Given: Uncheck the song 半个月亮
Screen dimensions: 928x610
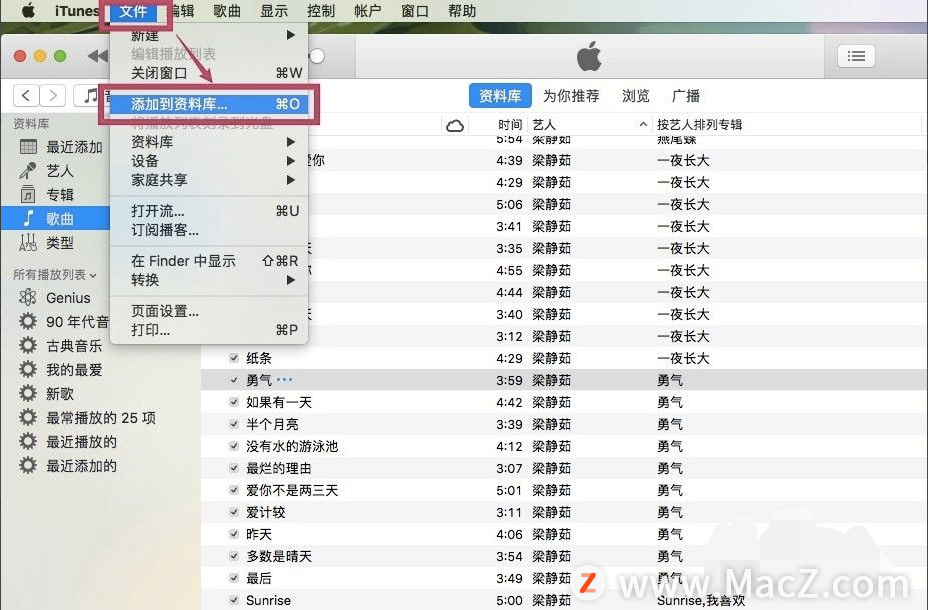Looking at the screenshot, I should [234, 424].
